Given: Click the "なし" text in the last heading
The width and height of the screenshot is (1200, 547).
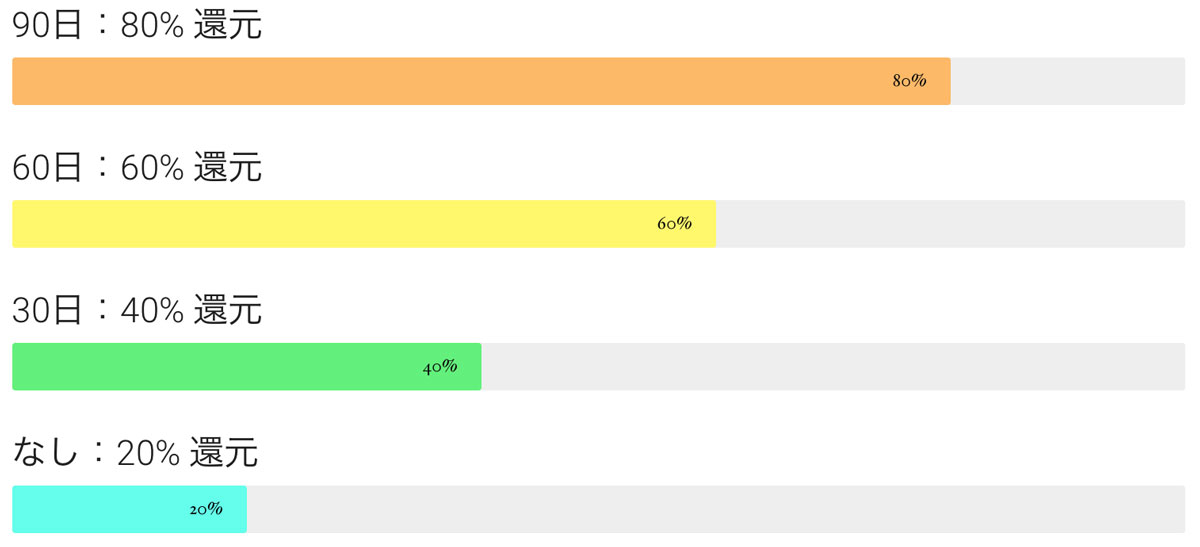Looking at the screenshot, I should point(45,454).
